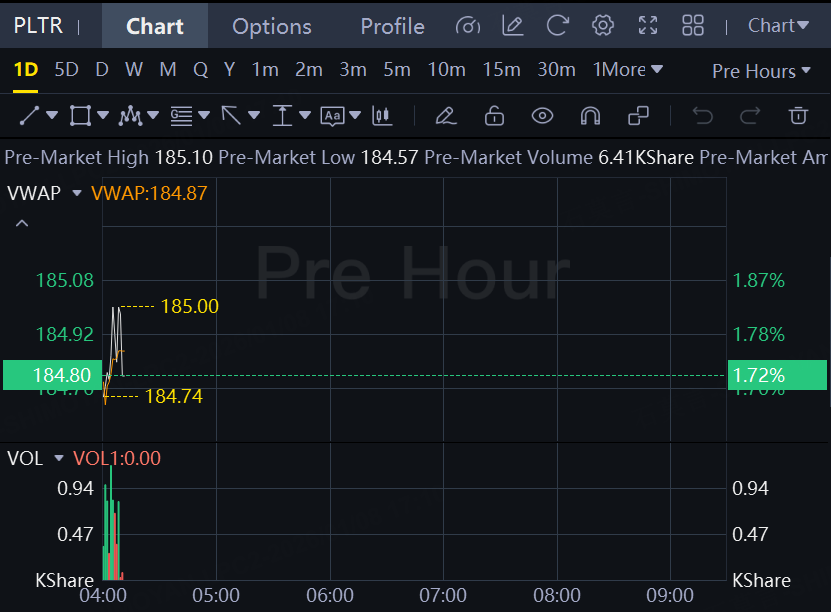831x612 pixels.
Task: Enter fullscreen chart view
Action: (x=648, y=26)
